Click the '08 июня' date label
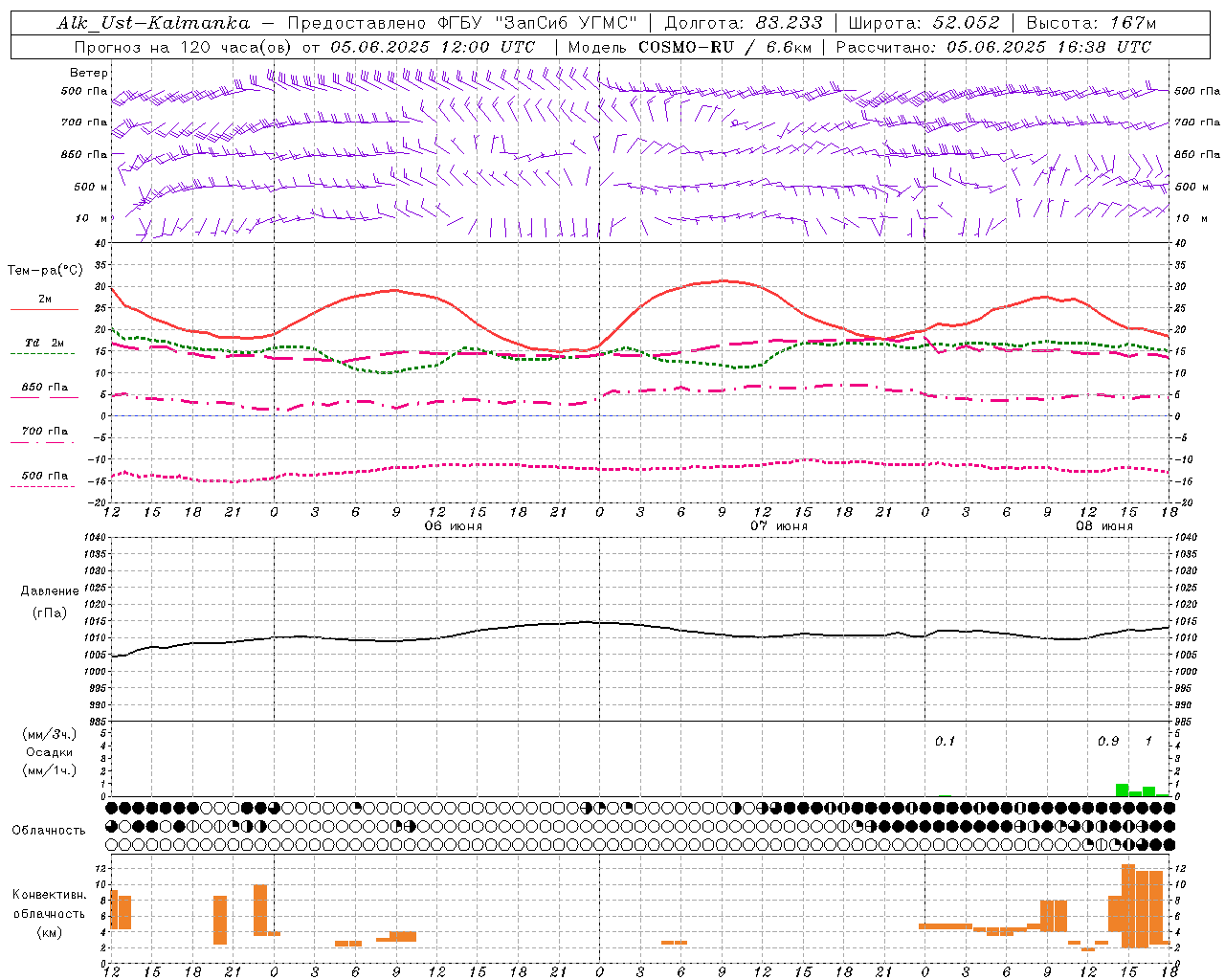 point(1103,526)
